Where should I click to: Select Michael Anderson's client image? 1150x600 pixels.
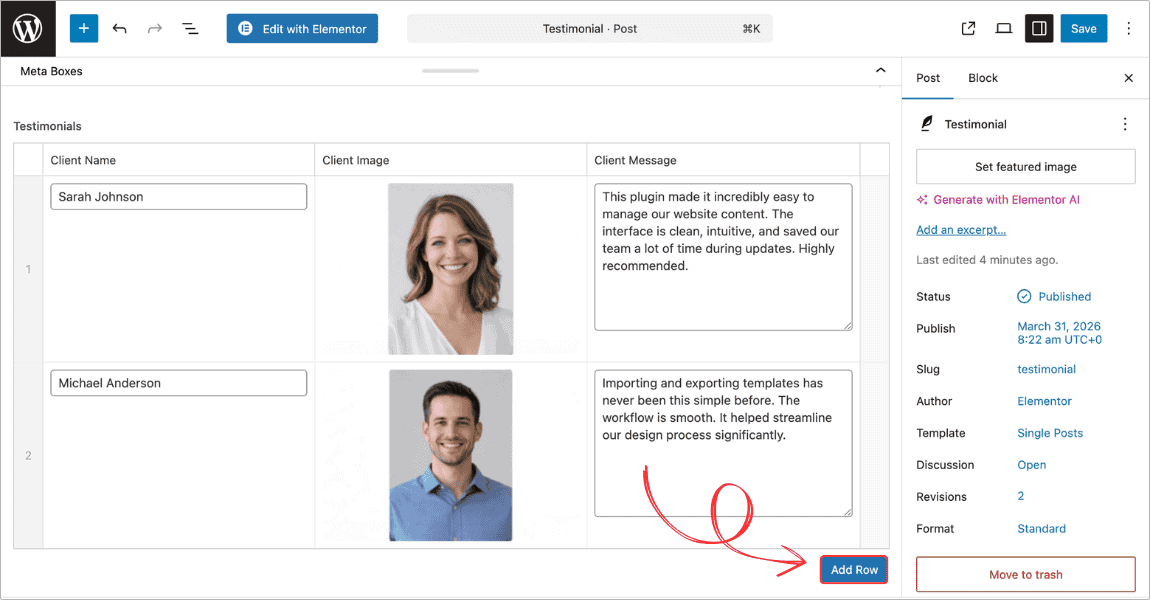point(450,455)
